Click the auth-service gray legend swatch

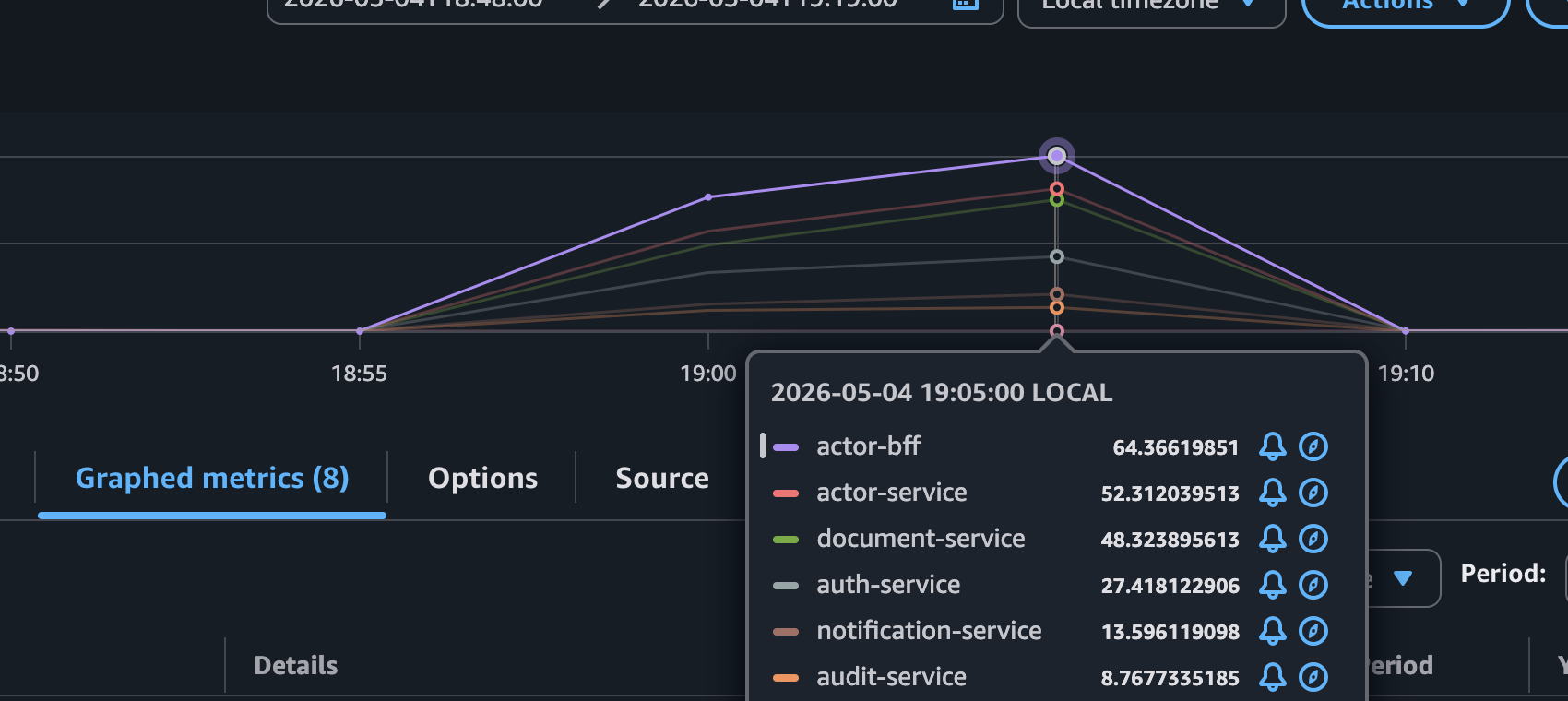click(x=786, y=586)
